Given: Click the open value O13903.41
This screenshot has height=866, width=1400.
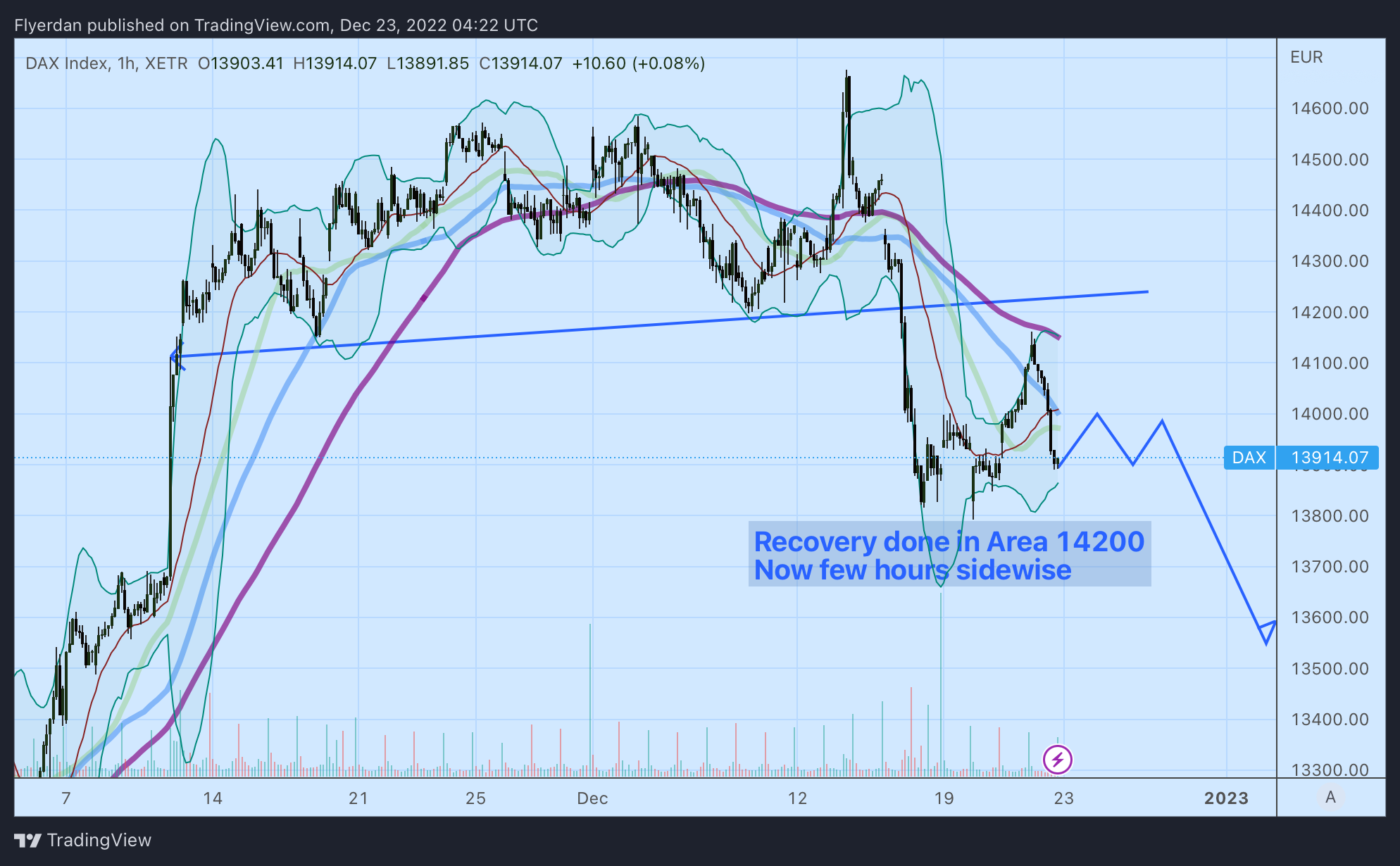Looking at the screenshot, I should [241, 63].
